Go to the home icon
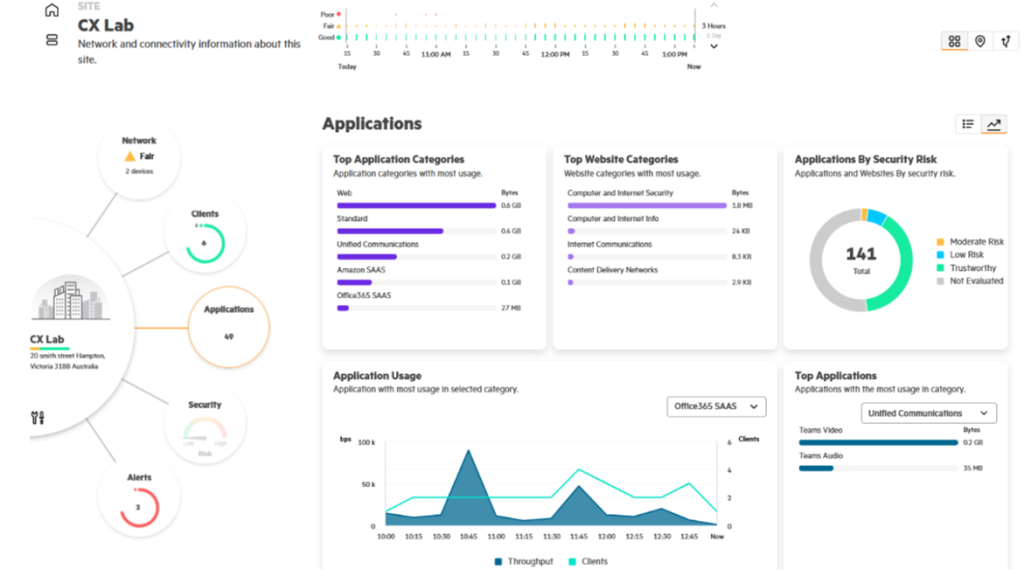Screen dimensions: 1024x583 [x=52, y=10]
